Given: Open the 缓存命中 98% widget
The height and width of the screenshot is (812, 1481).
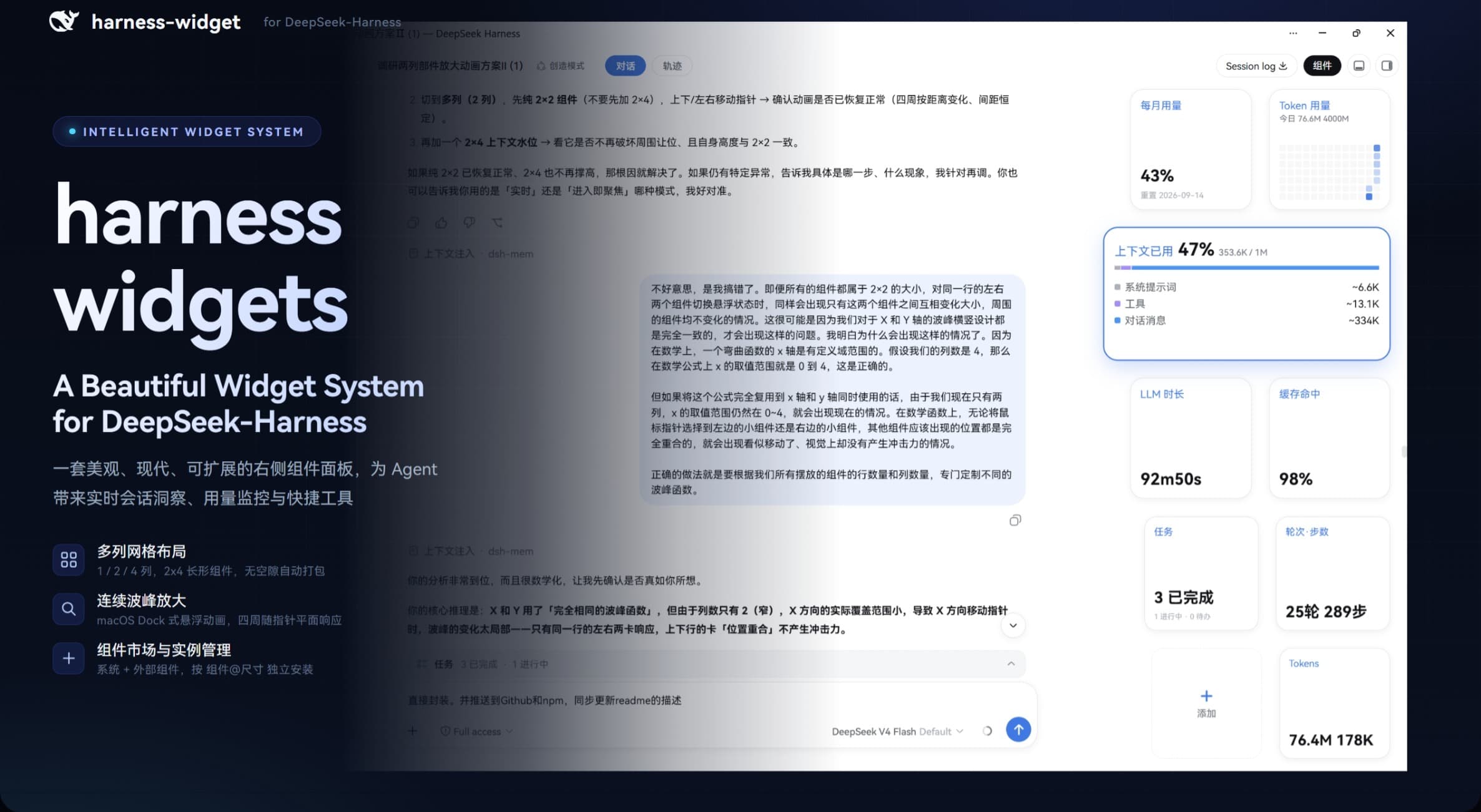Looking at the screenshot, I should [1329, 438].
